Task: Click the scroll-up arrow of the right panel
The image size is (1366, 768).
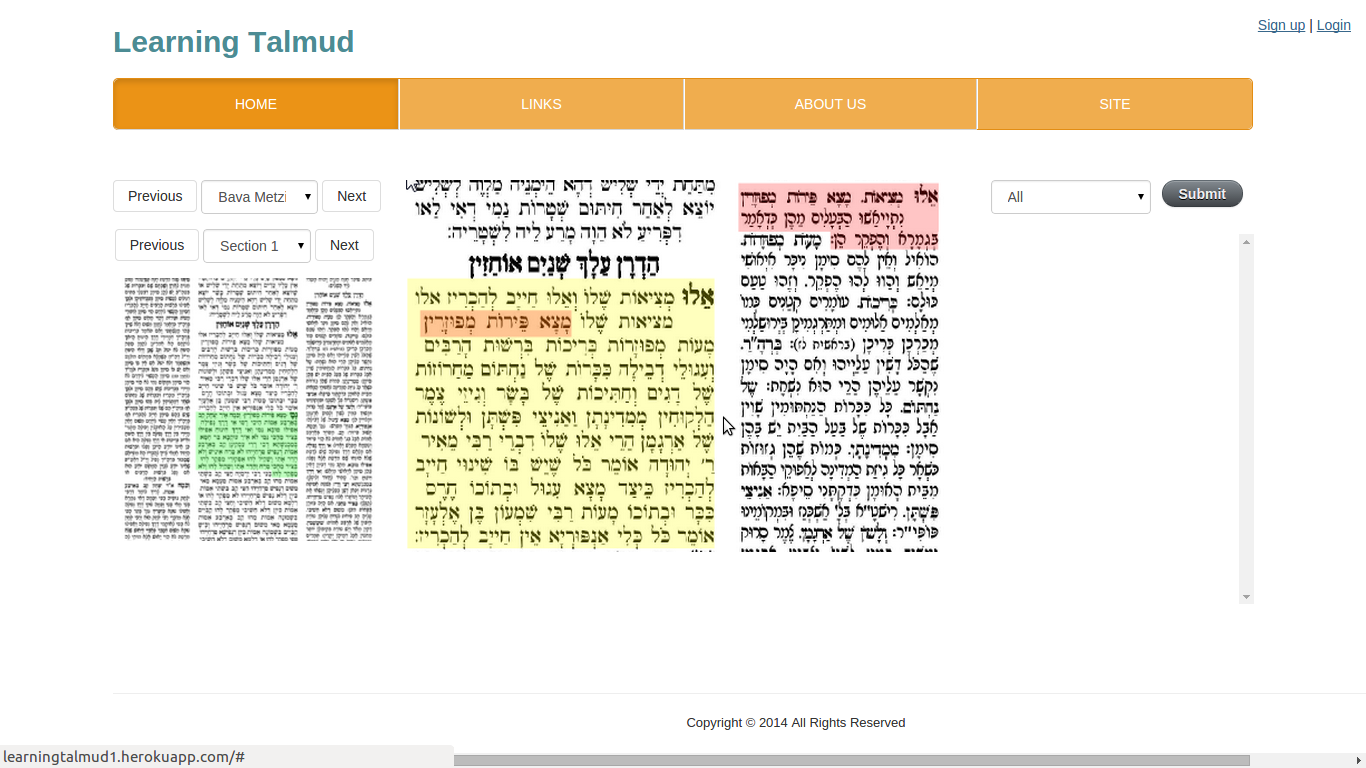Action: (1246, 241)
